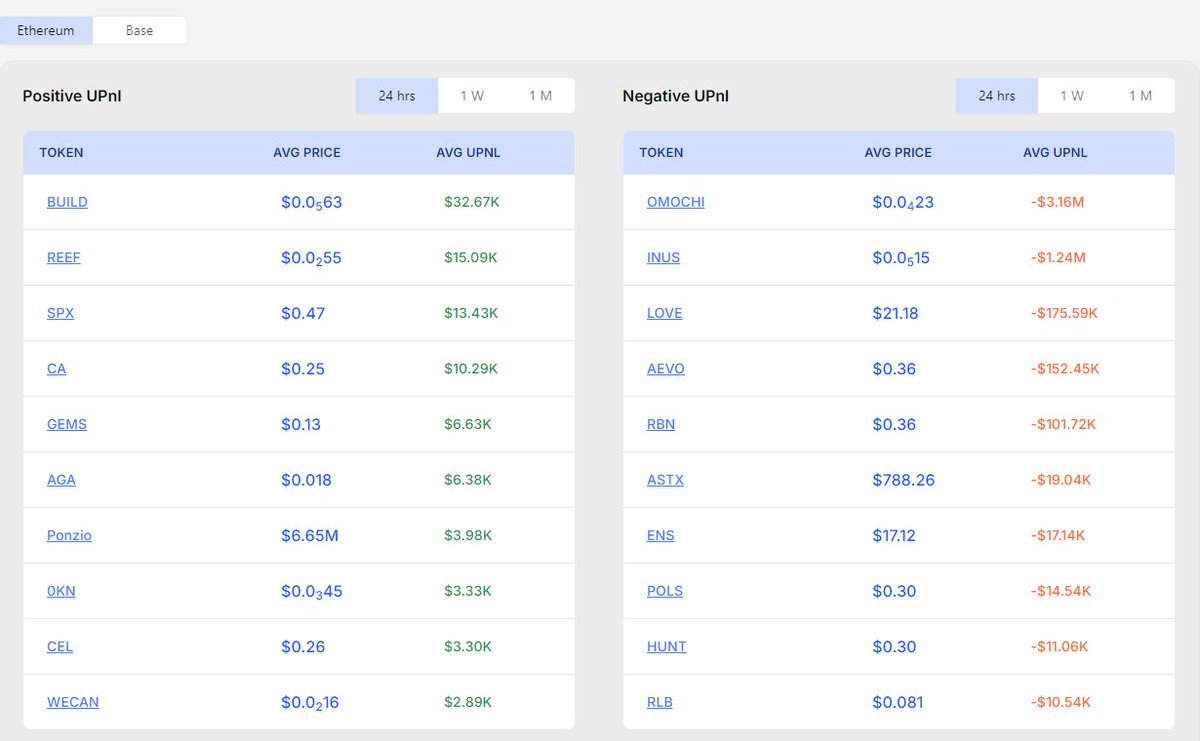Click the $2.89K UPNL value for WECAN

(468, 702)
